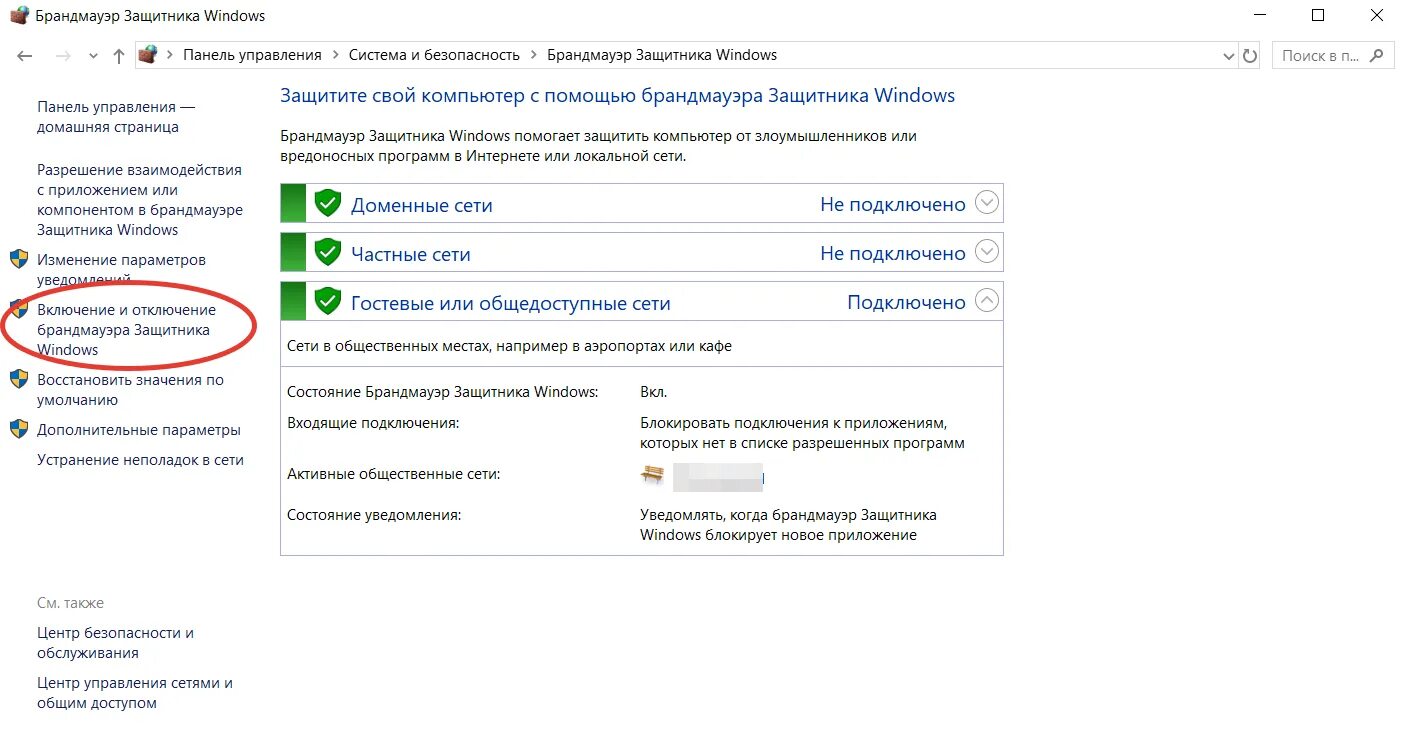This screenshot has height=735, width=1406.
Task: Expand the 'Доменные сети' section chevron
Action: [x=986, y=203]
